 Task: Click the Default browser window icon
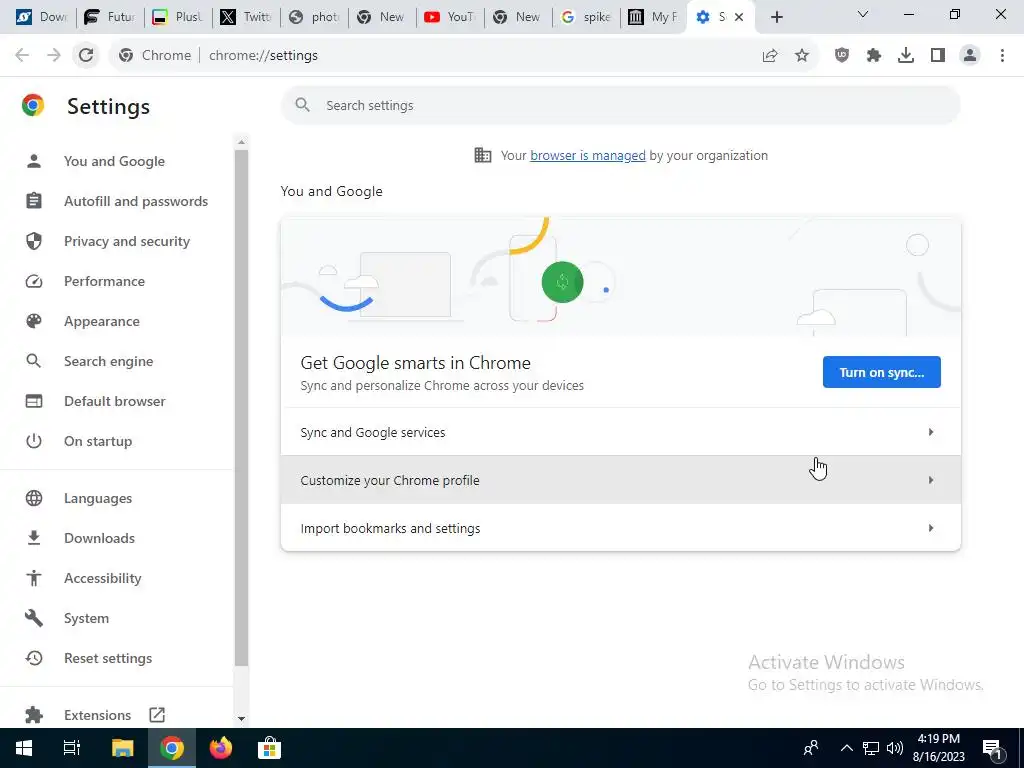click(x=34, y=401)
